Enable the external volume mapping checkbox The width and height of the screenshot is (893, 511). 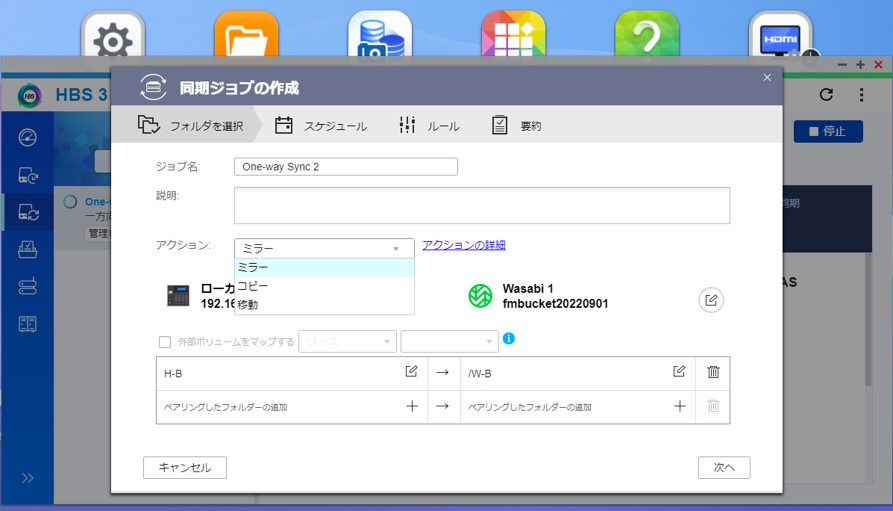pos(165,342)
